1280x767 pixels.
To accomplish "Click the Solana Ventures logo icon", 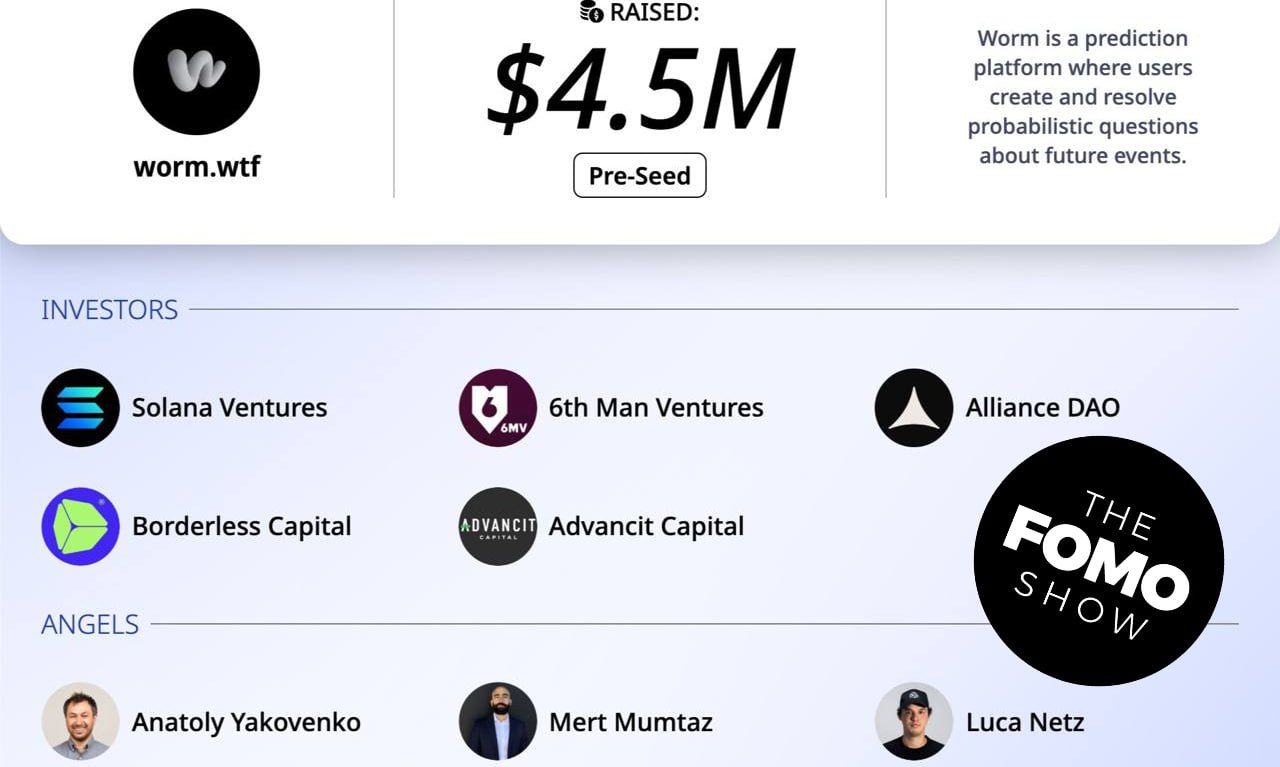I will coord(80,407).
